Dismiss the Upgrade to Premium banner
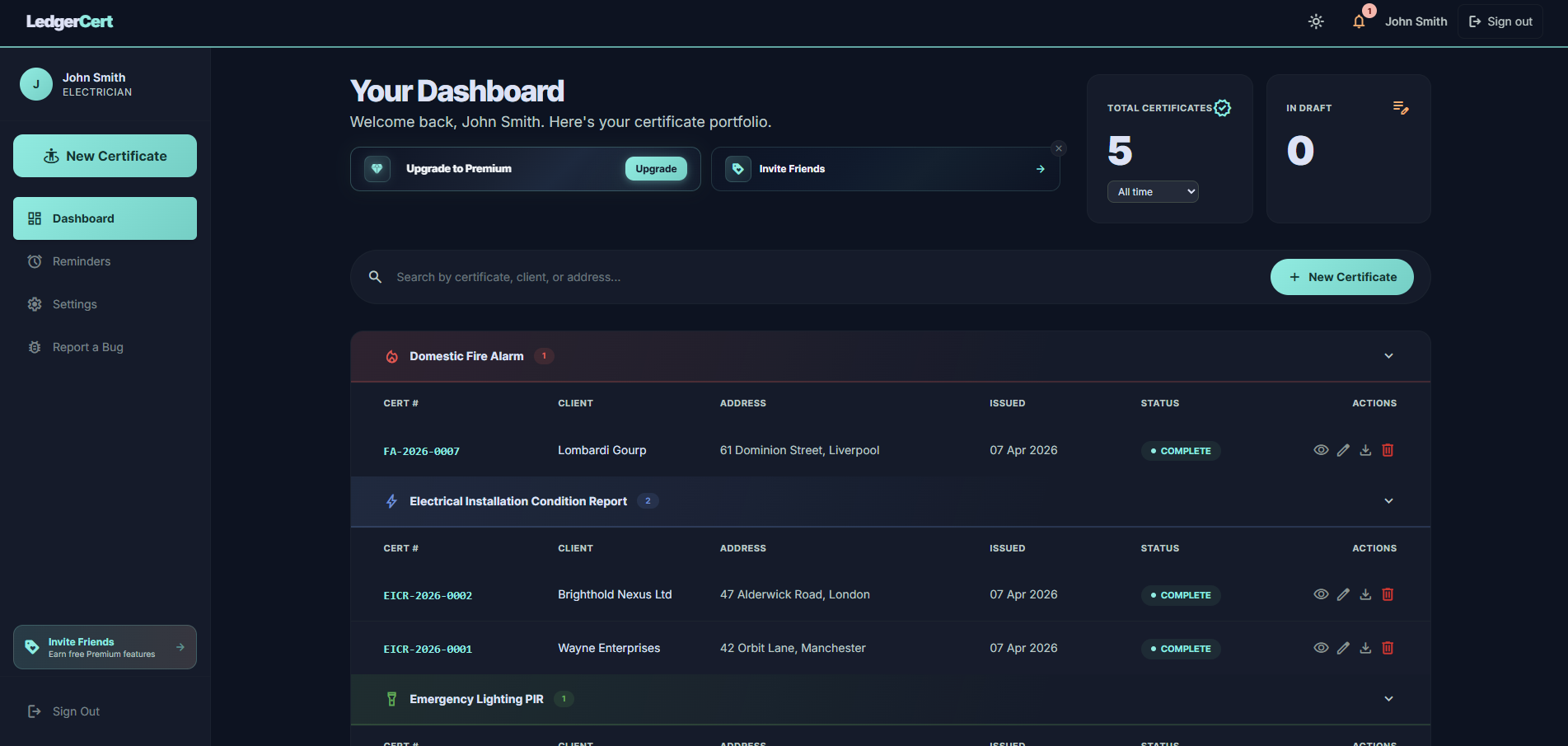Viewport: 1568px width, 746px height. 1058,148
